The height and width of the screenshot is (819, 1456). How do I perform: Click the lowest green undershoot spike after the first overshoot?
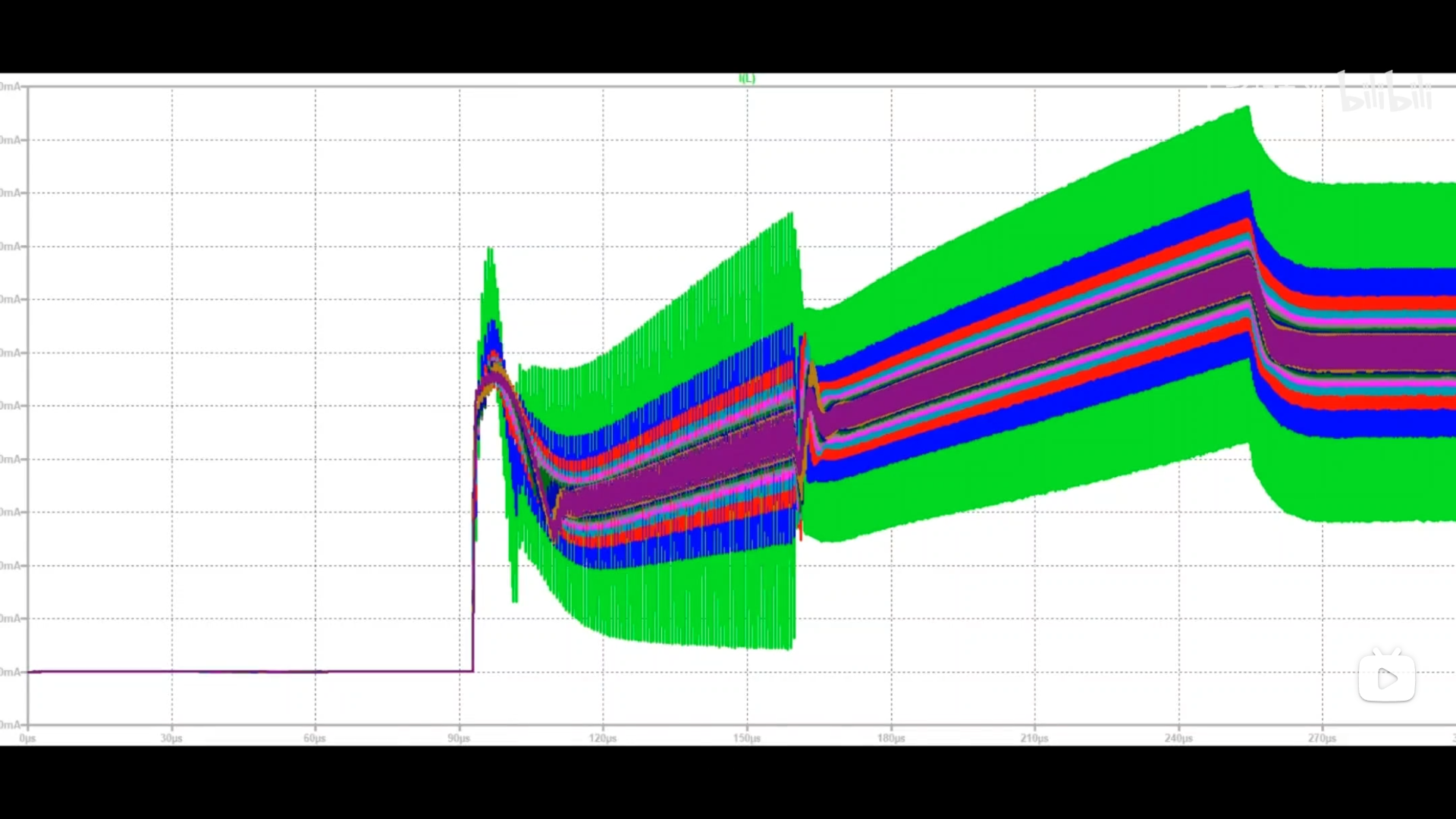(515, 599)
